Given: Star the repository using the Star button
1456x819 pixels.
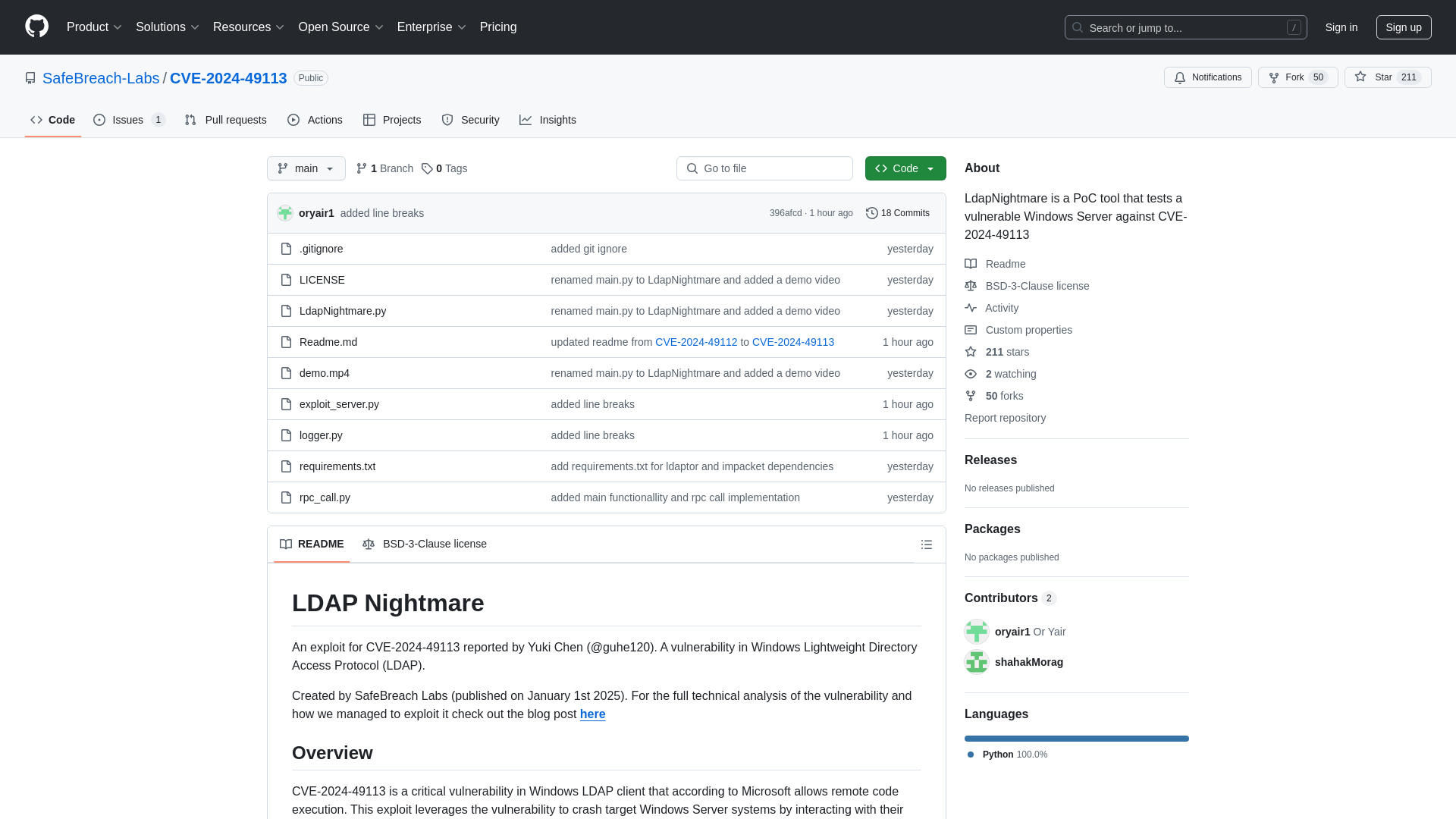Looking at the screenshot, I should 1387,77.
